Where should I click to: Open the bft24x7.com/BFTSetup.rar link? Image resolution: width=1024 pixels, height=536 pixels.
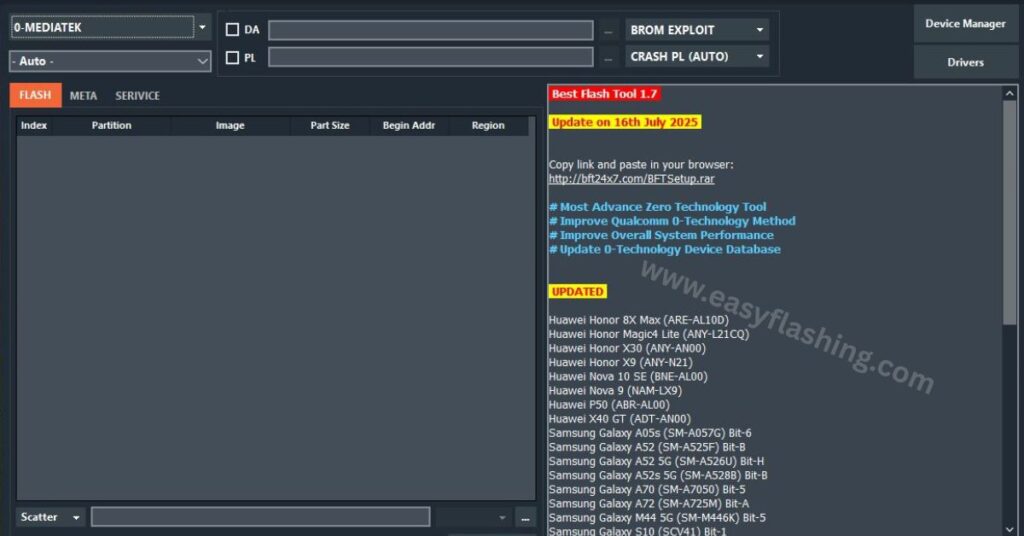(632, 179)
